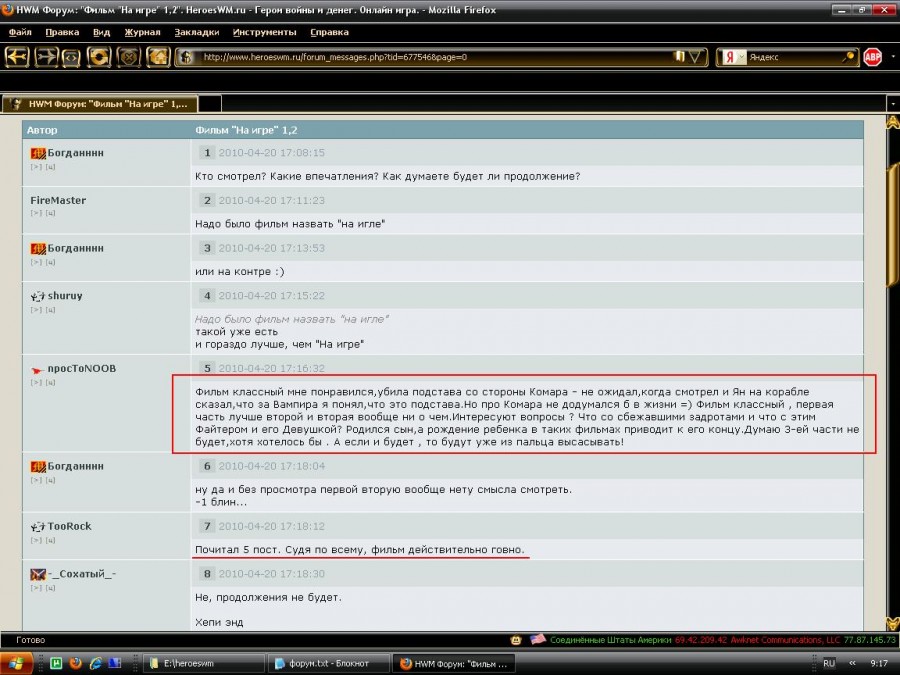Image resolution: width=900 pixels, height=675 pixels.
Task: Open the Правка menu
Action: (x=62, y=32)
